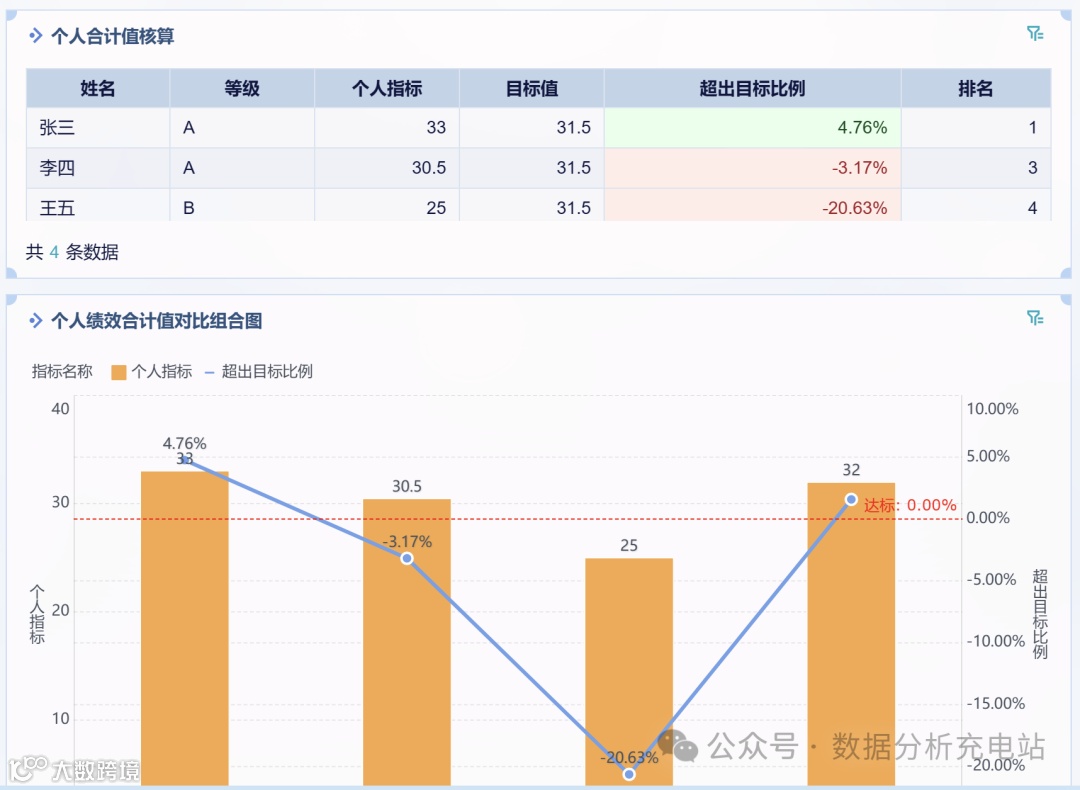Click the 4.76% data label in chart
The image size is (1080, 790).
click(185, 443)
